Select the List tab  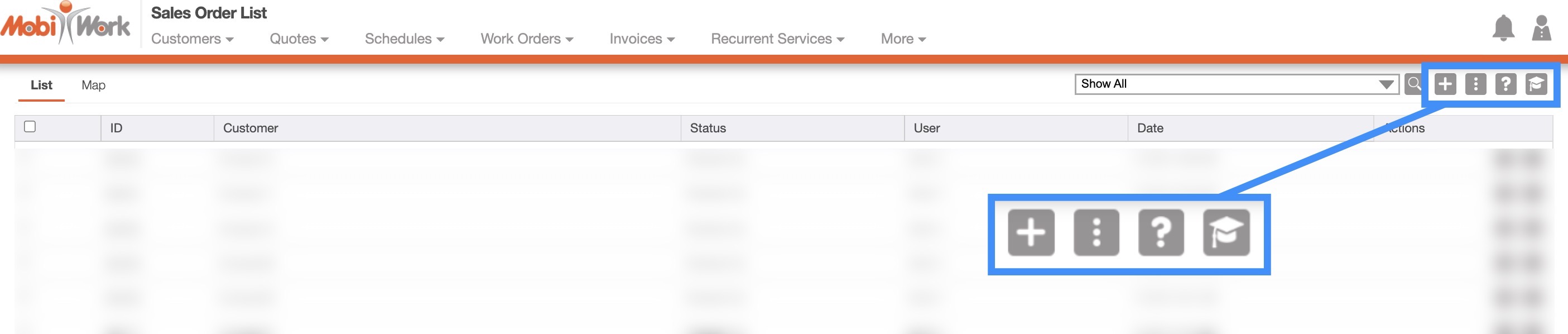41,85
